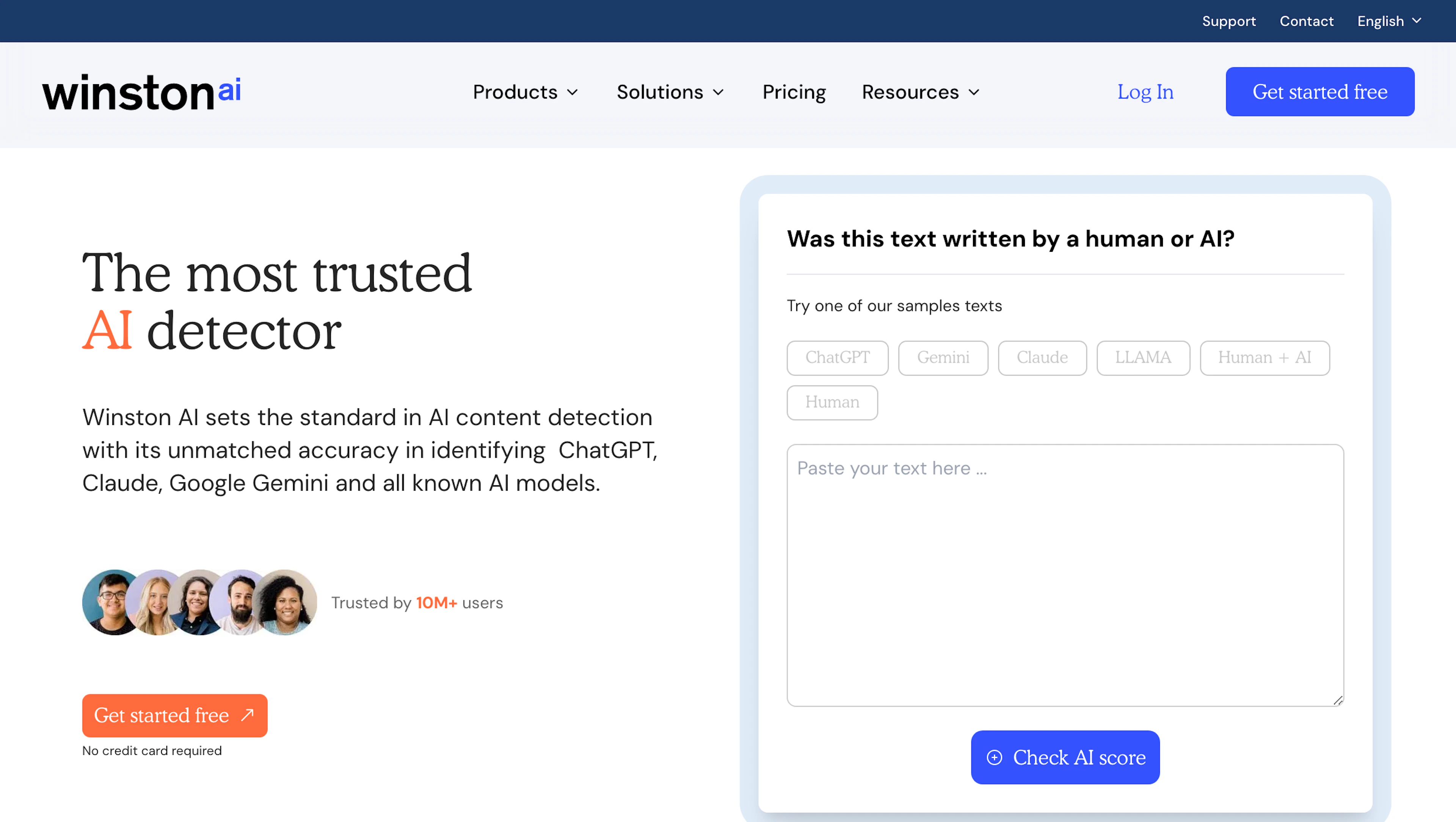Click the Paste your text here field
Screen dimensions: 1456x822
pos(1064,574)
